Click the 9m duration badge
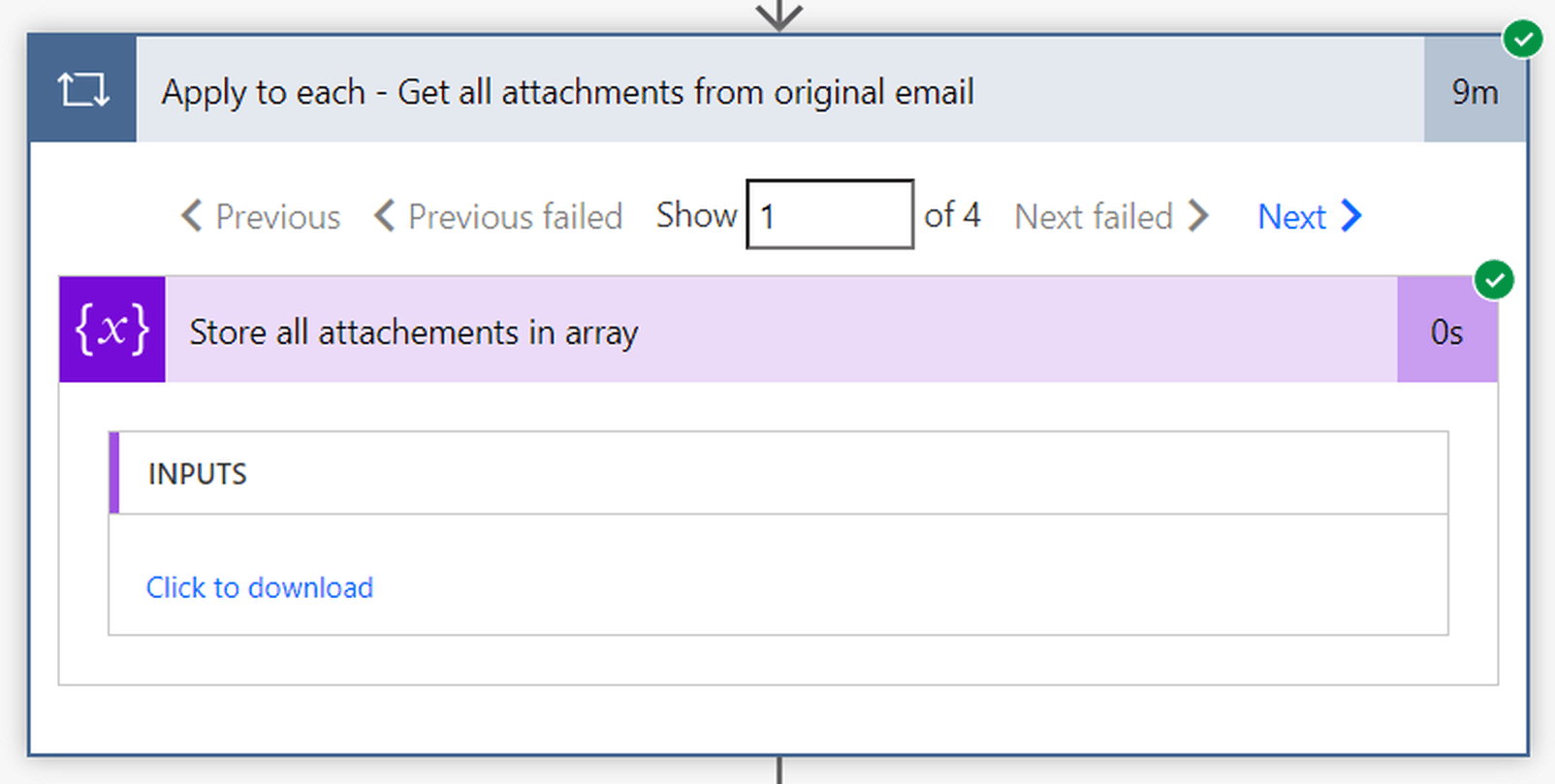 (x=1474, y=91)
